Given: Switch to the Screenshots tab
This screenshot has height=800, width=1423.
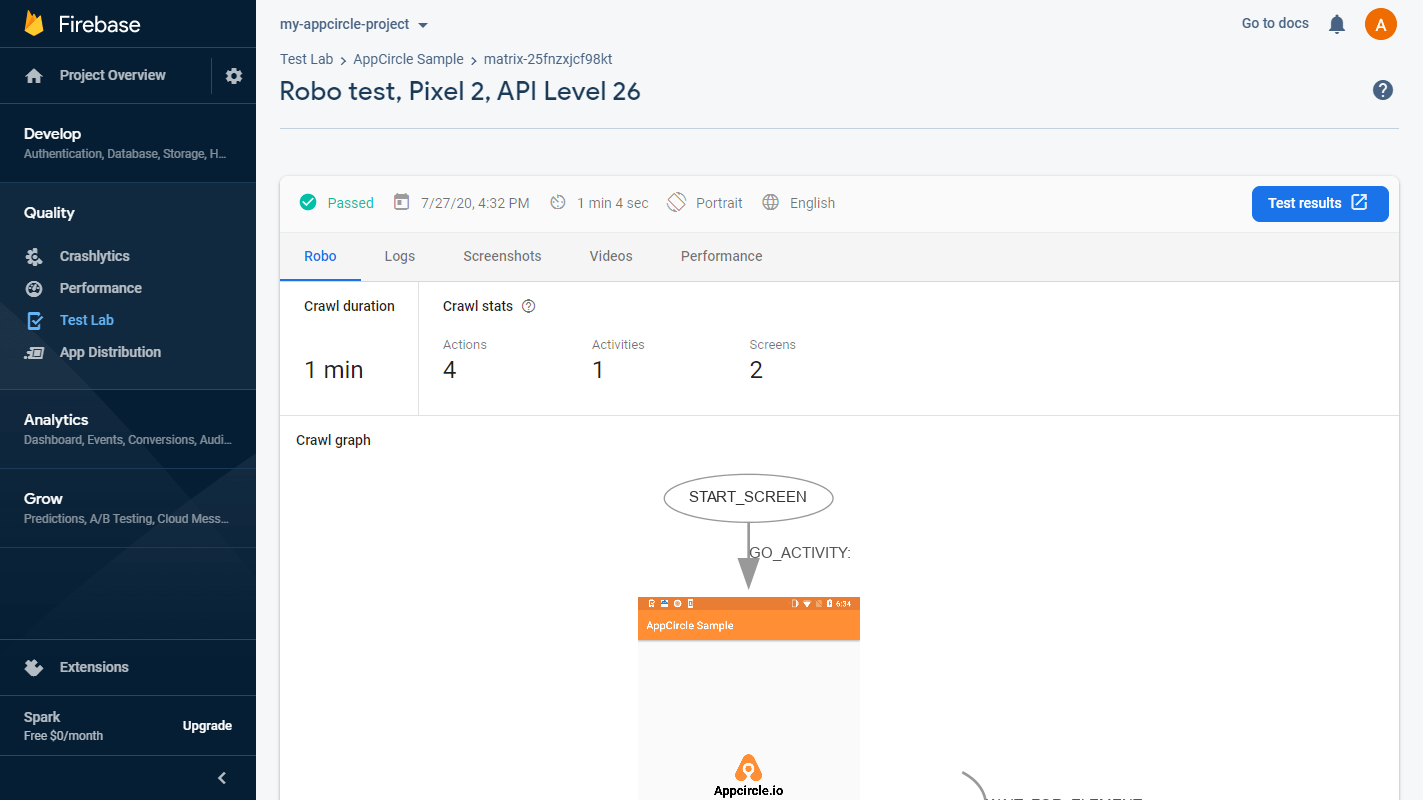Looking at the screenshot, I should [502, 256].
